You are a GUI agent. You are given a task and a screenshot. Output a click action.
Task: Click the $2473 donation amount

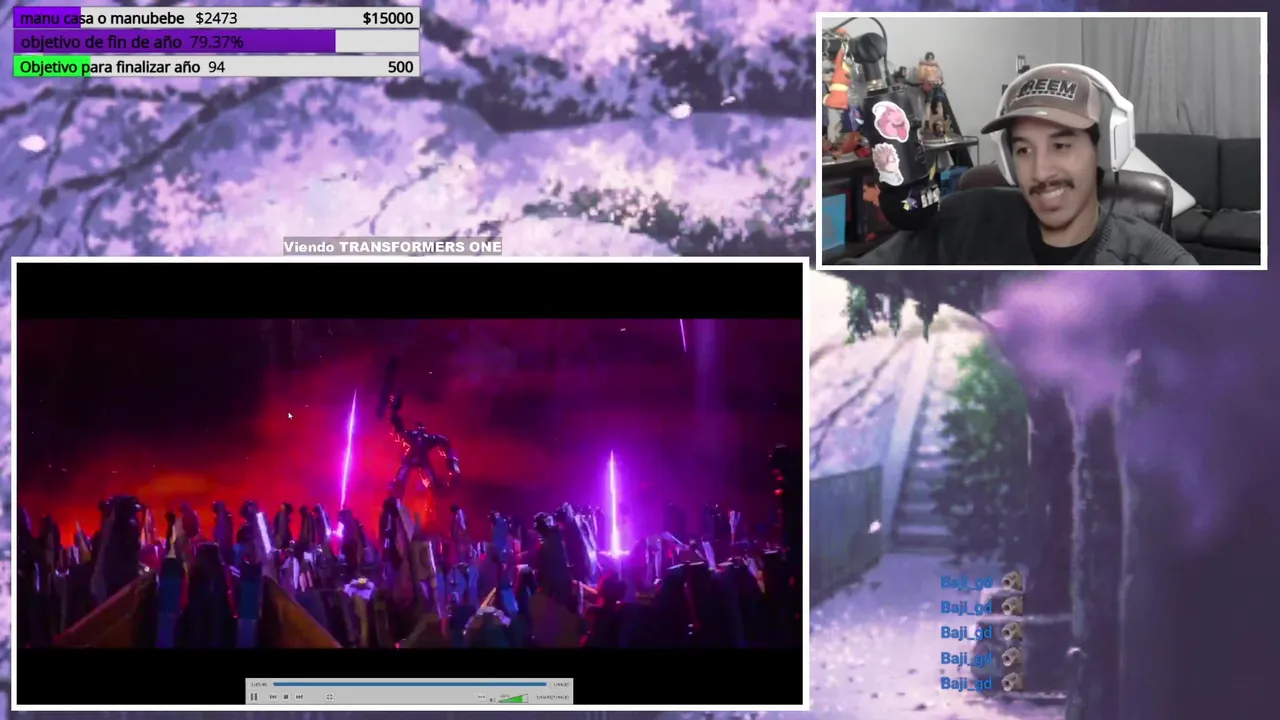pyautogui.click(x=216, y=18)
